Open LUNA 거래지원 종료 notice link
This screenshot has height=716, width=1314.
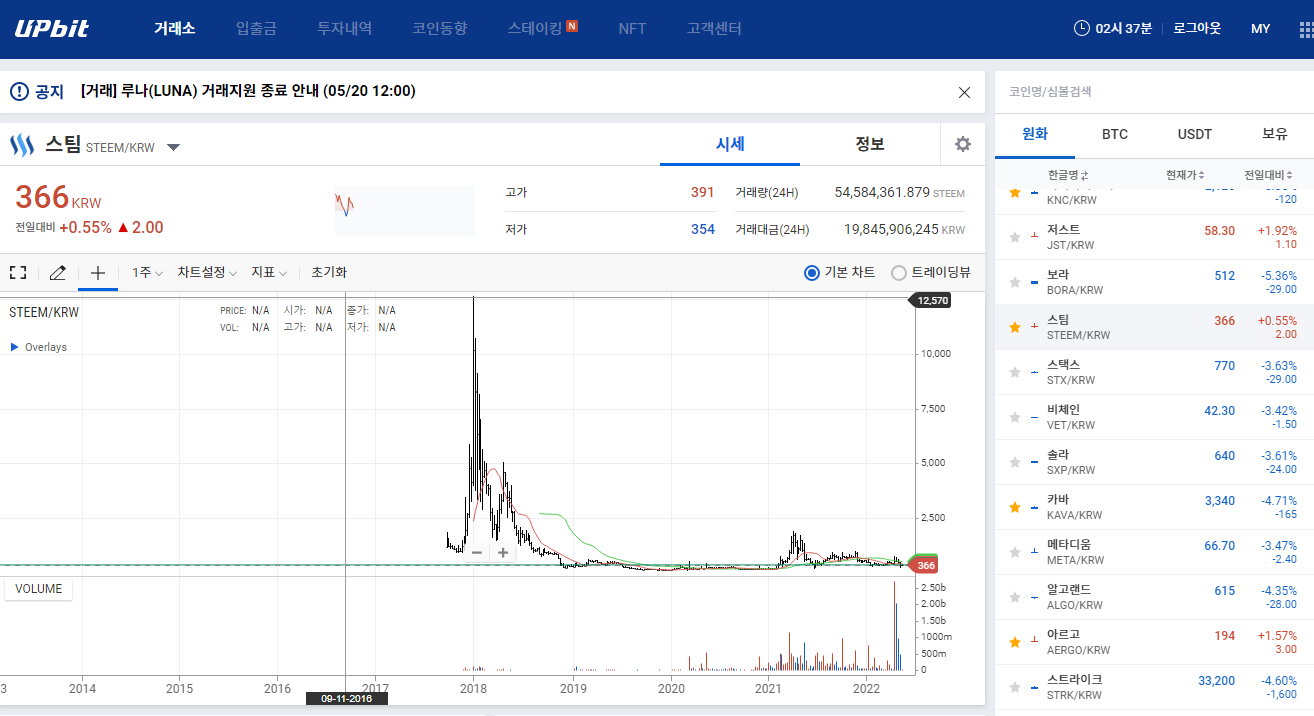[248, 91]
